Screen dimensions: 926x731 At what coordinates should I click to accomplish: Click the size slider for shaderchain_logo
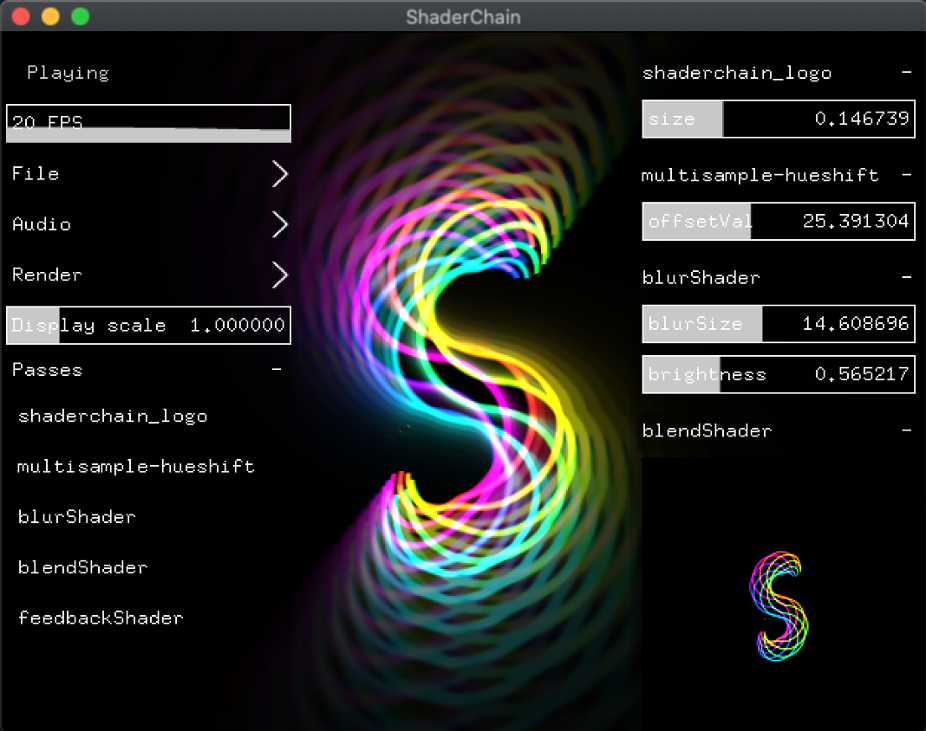[778, 118]
